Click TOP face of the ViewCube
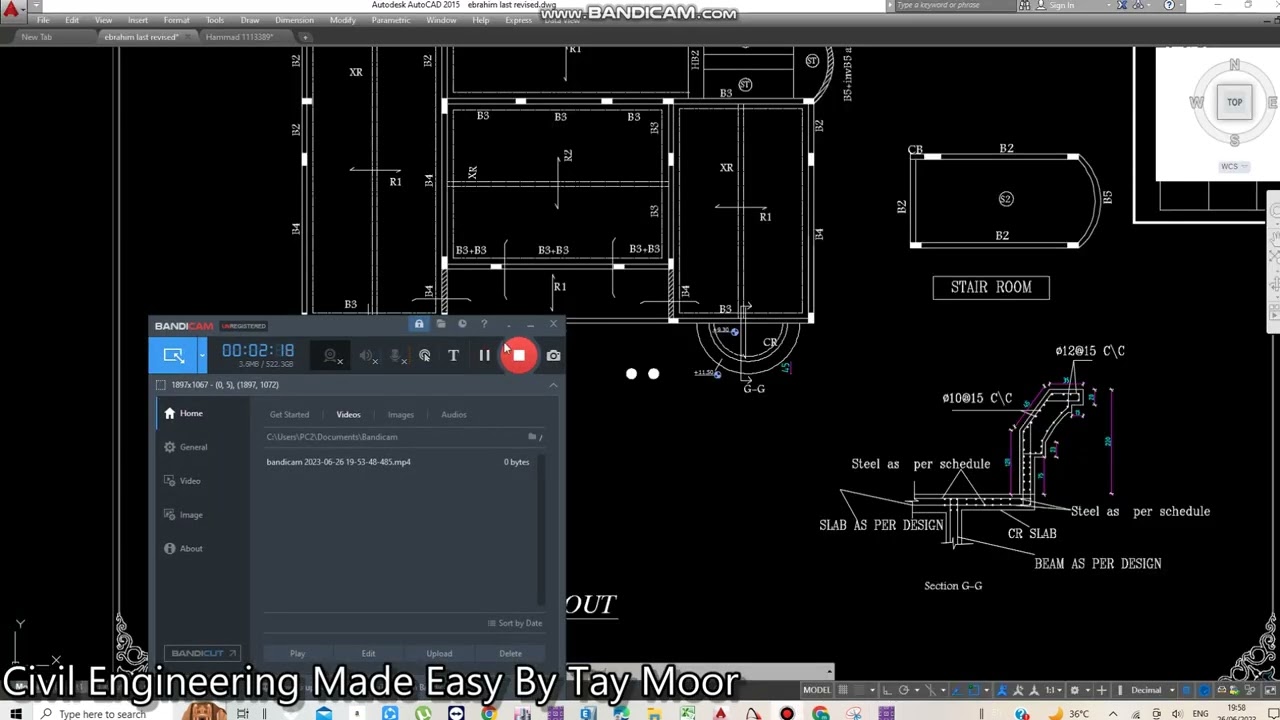This screenshot has height=720, width=1280. point(1235,102)
